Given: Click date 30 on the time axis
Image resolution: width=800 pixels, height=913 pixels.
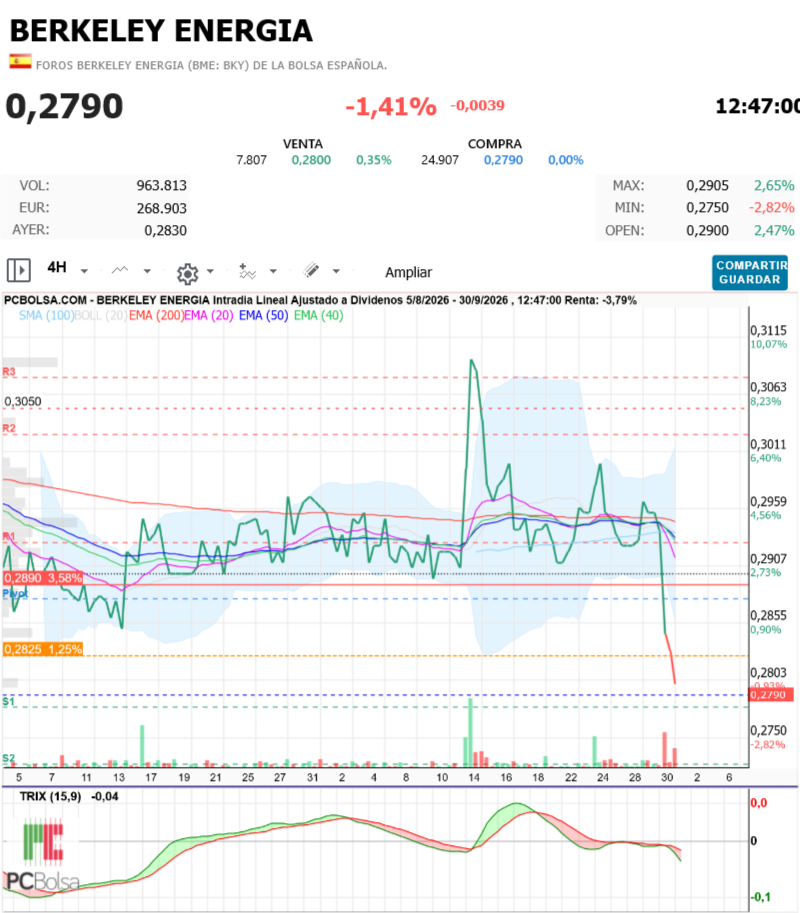Looking at the screenshot, I should pos(667,777).
